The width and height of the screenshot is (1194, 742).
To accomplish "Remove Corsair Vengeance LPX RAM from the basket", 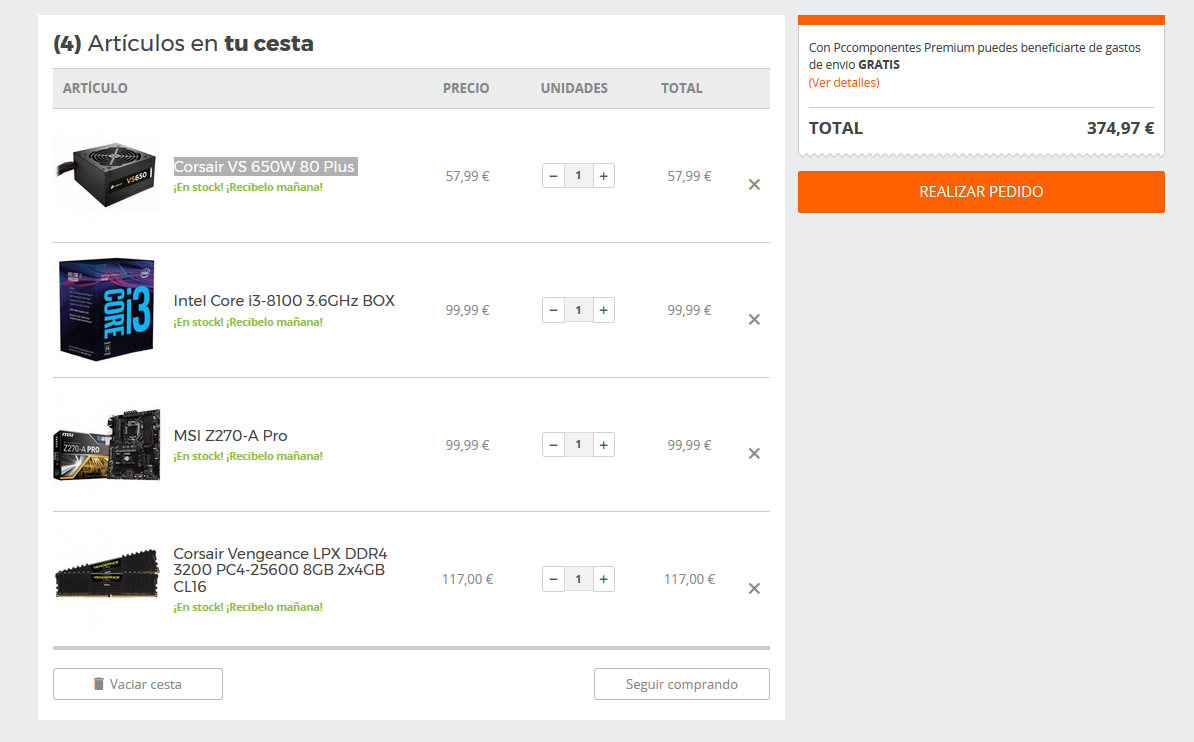I will click(x=754, y=588).
